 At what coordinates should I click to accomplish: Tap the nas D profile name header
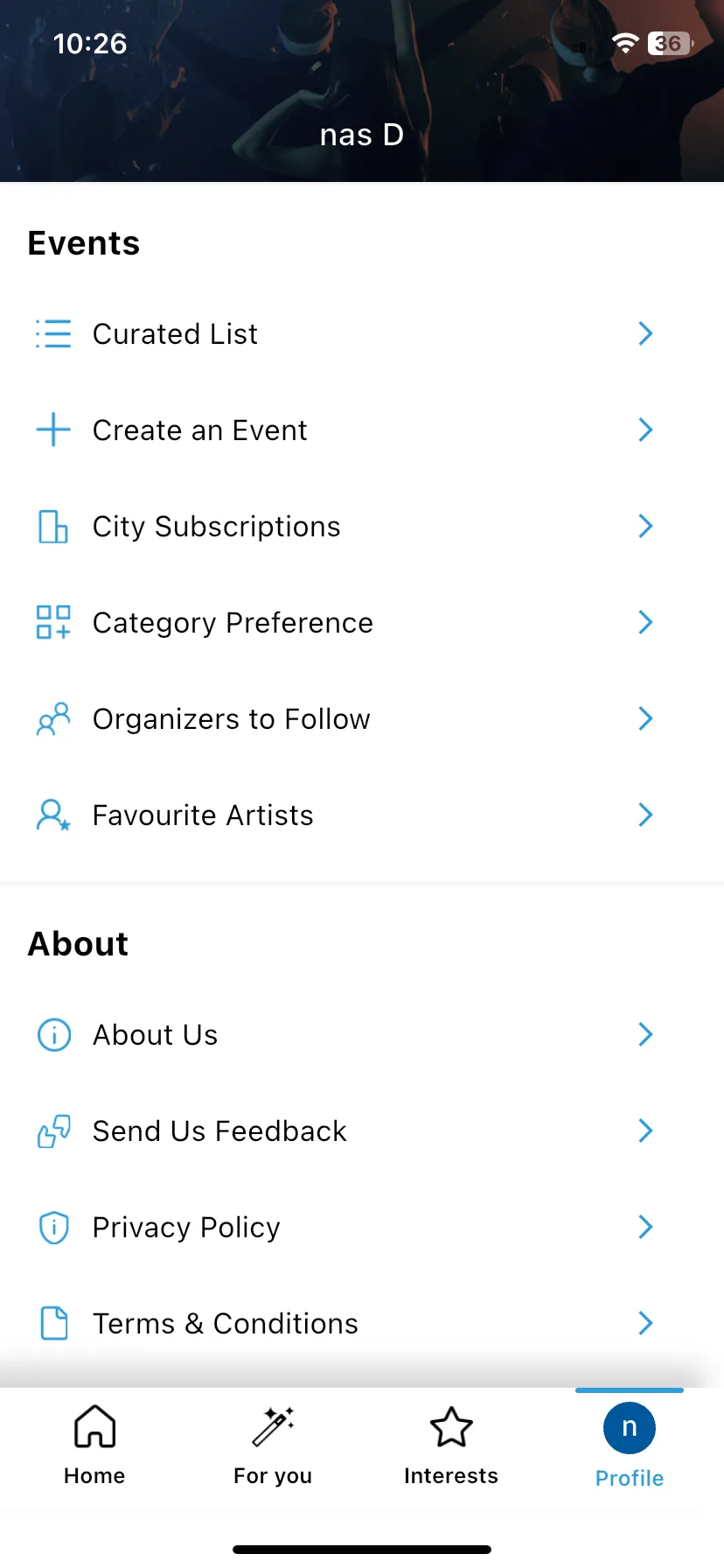tap(362, 135)
